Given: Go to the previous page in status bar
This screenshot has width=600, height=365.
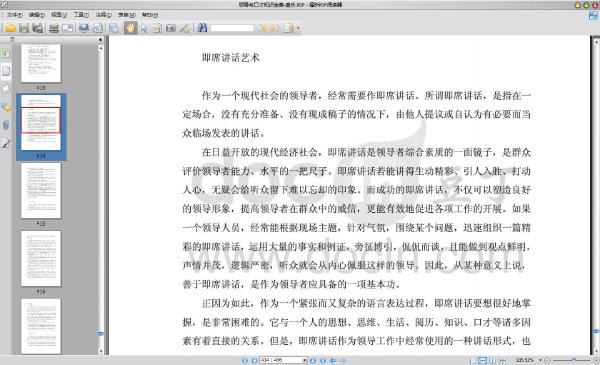Looking at the screenshot, I should point(254,360).
